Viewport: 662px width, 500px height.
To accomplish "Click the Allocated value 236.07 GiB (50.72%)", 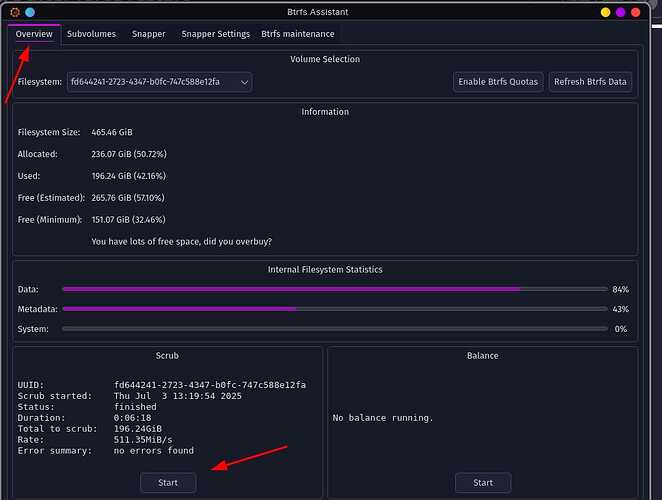I will pos(129,155).
